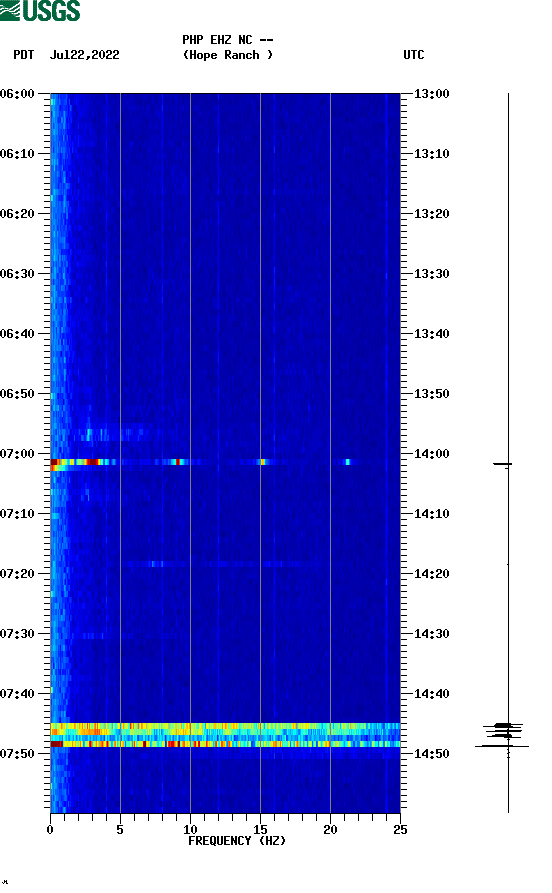The image size is (552, 893).
Task: Click the 14:50 UTC time label
Action: coord(432,753)
